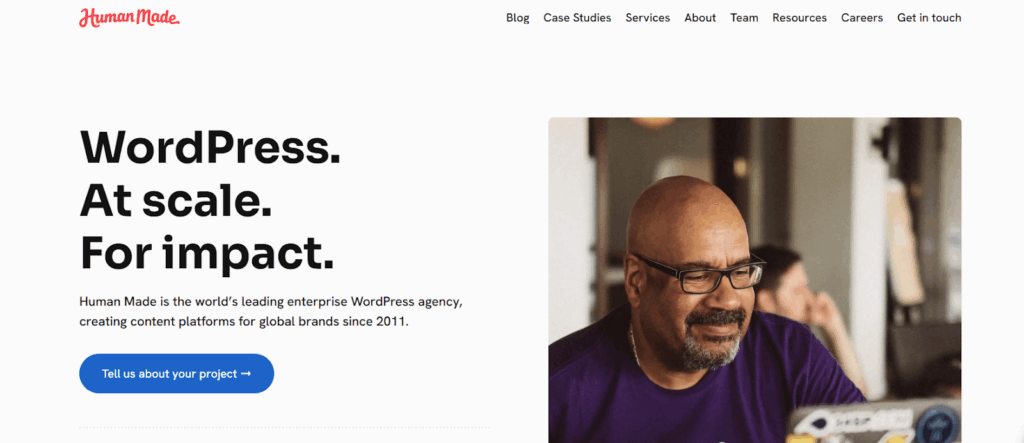Open the Blog page
This screenshot has height=443, width=1024.
pyautogui.click(x=517, y=18)
